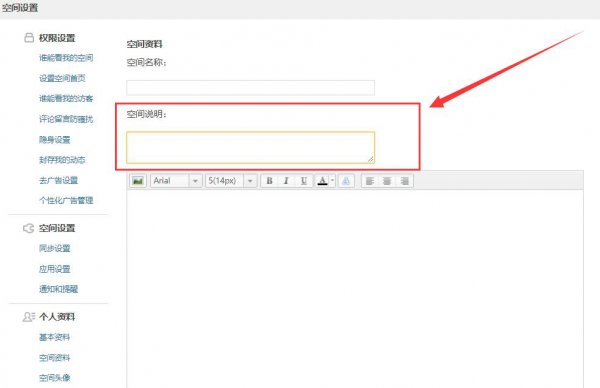
Task: Open 谁能看我的空间 settings link
Action: [x=66, y=58]
